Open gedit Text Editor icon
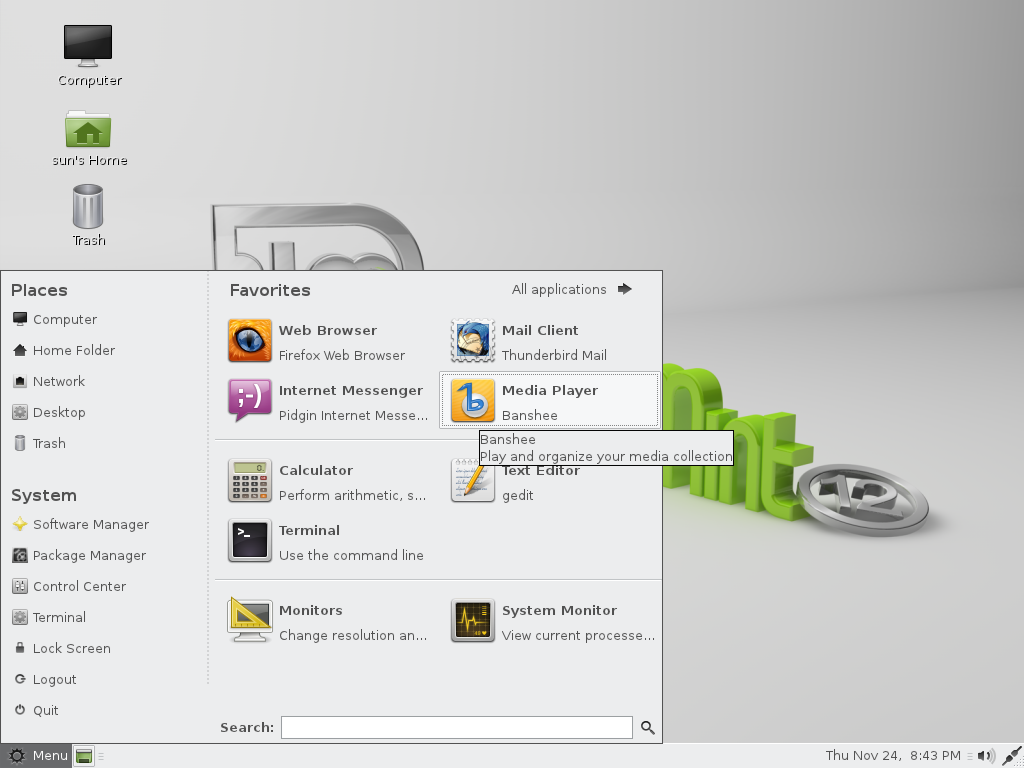This screenshot has height=768, width=1024. click(473, 481)
